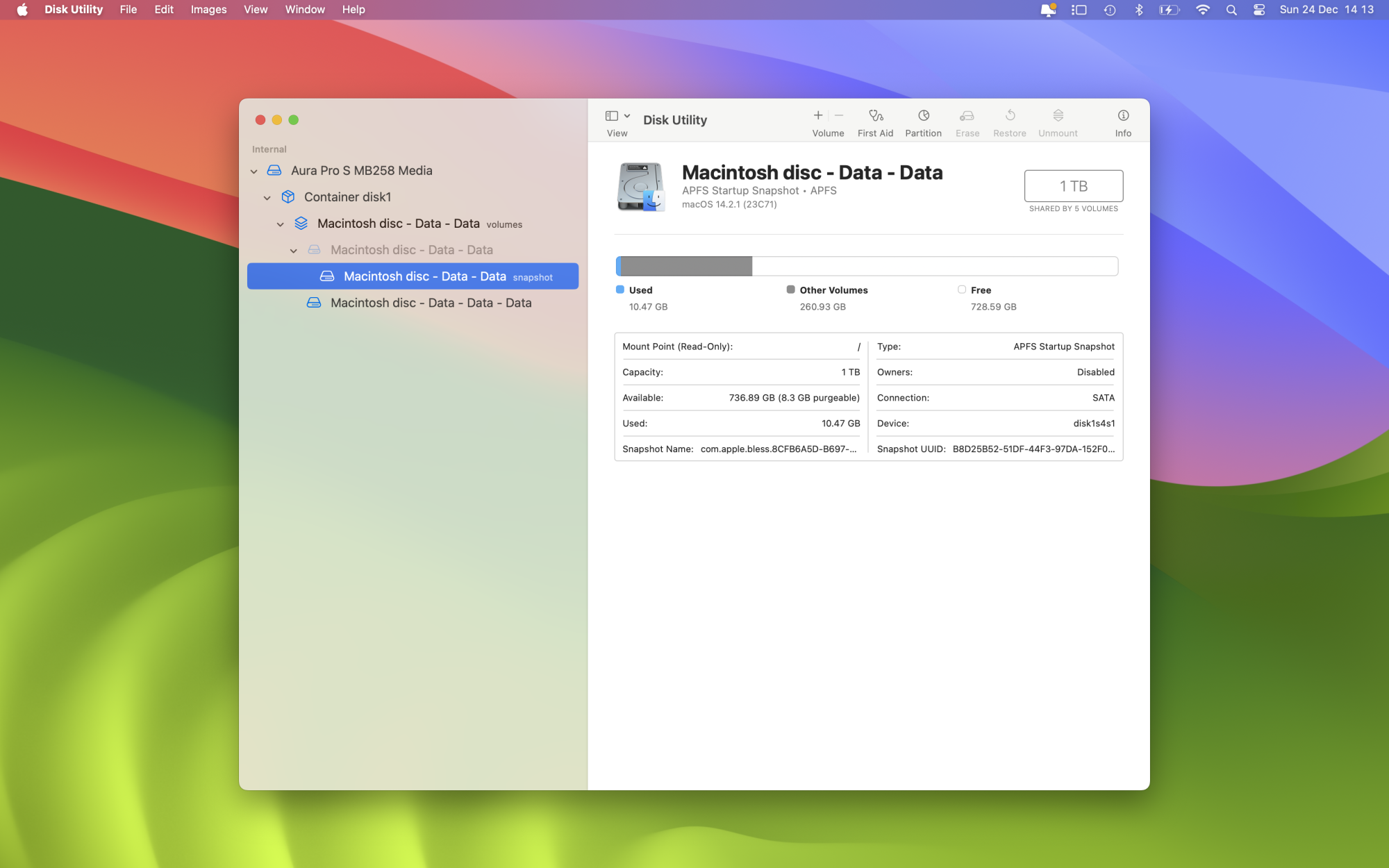The height and width of the screenshot is (868, 1389).
Task: Open the Partition pie chart tool
Action: tap(923, 116)
